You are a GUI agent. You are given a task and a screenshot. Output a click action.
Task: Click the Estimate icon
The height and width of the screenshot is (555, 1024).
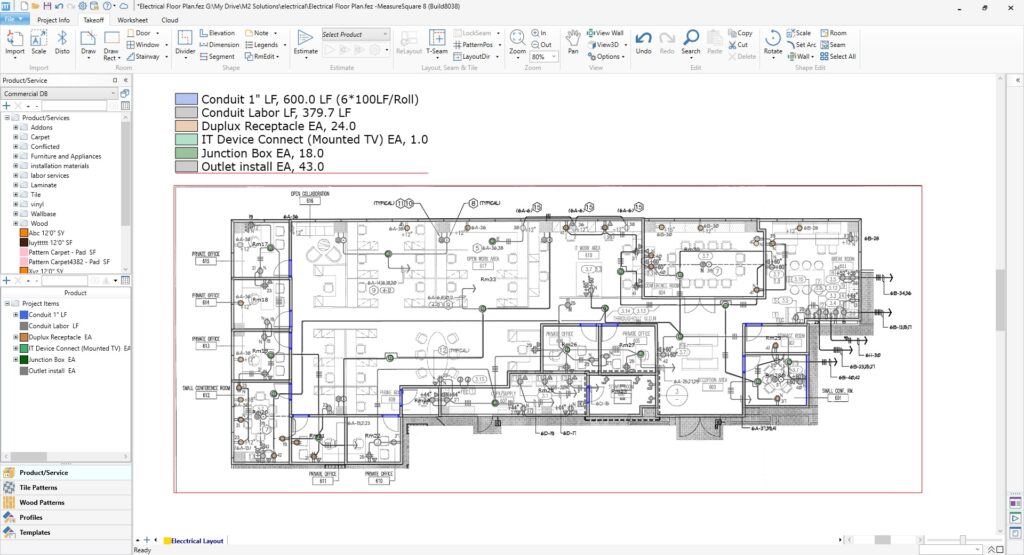coord(305,42)
